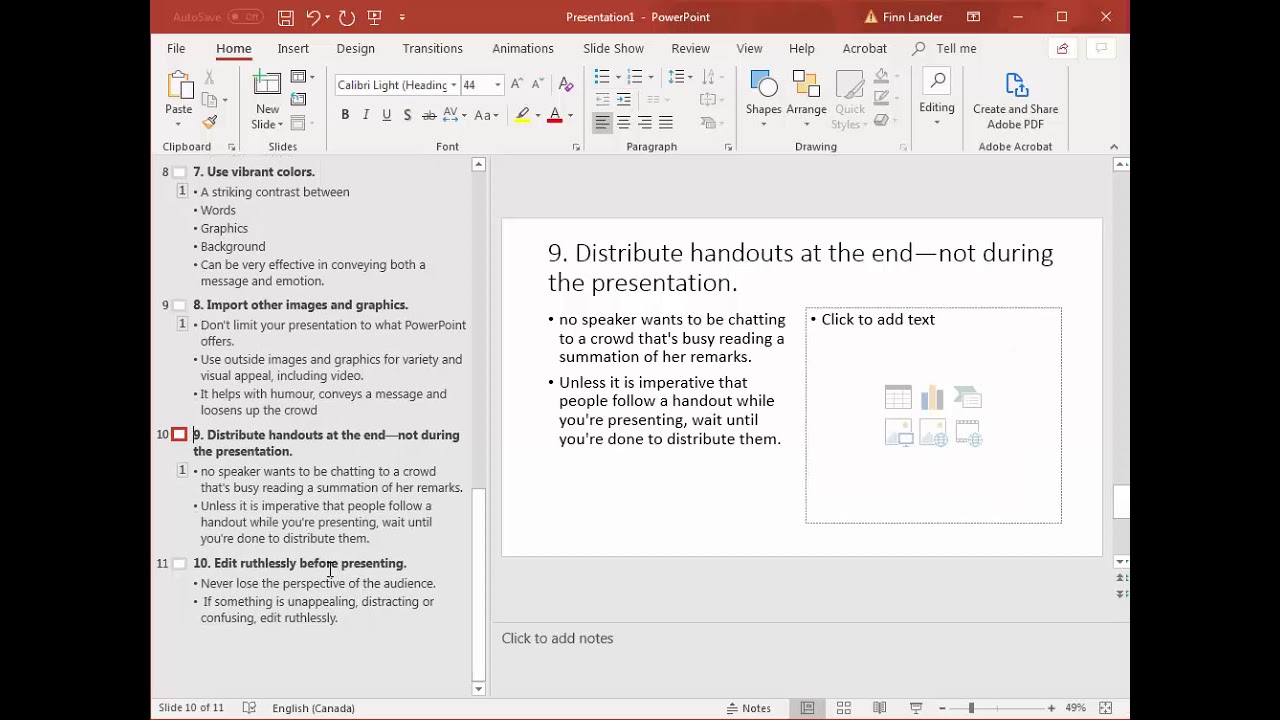
Task: Open the Transitions tab
Action: (x=432, y=48)
